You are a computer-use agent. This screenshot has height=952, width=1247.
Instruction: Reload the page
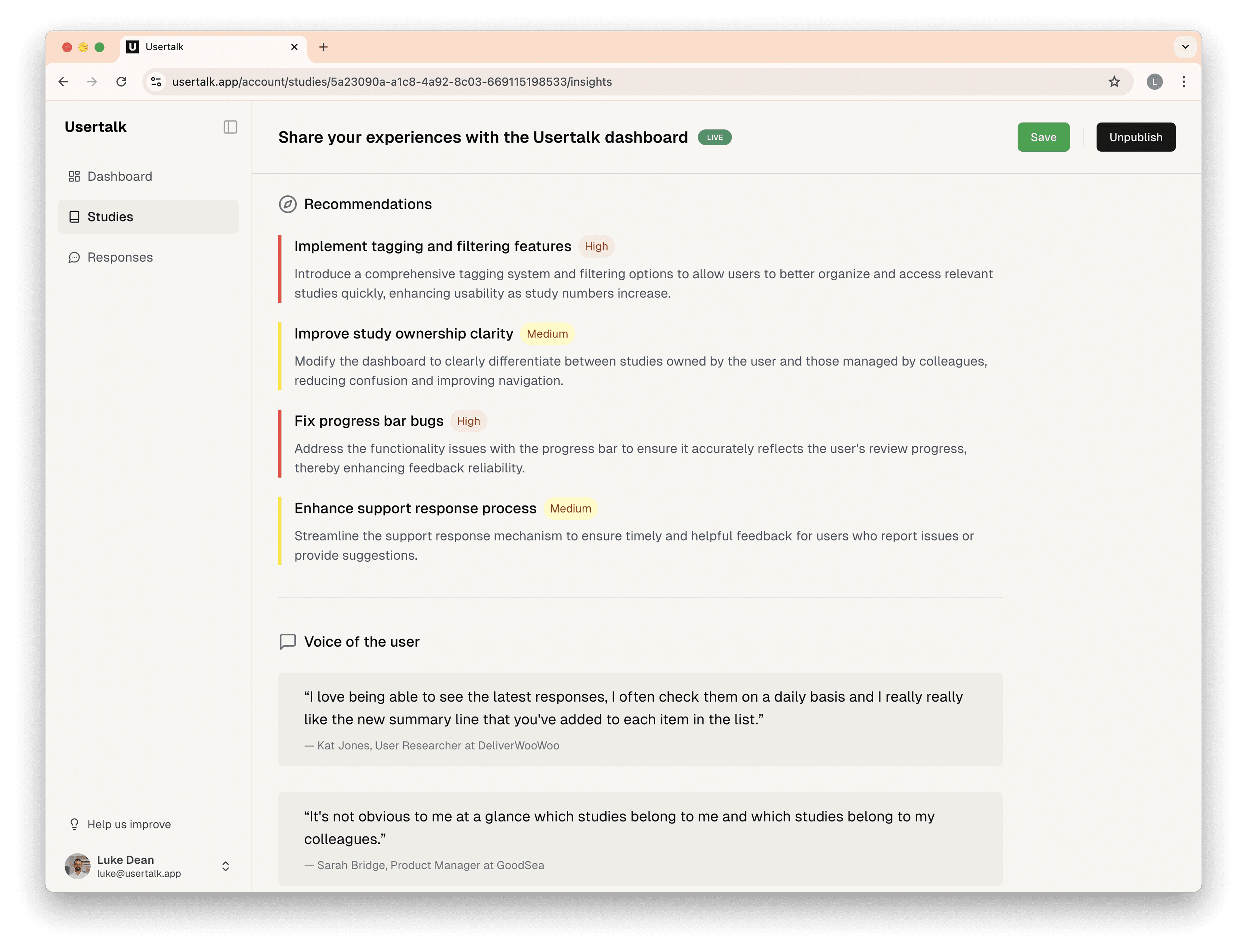coord(121,82)
